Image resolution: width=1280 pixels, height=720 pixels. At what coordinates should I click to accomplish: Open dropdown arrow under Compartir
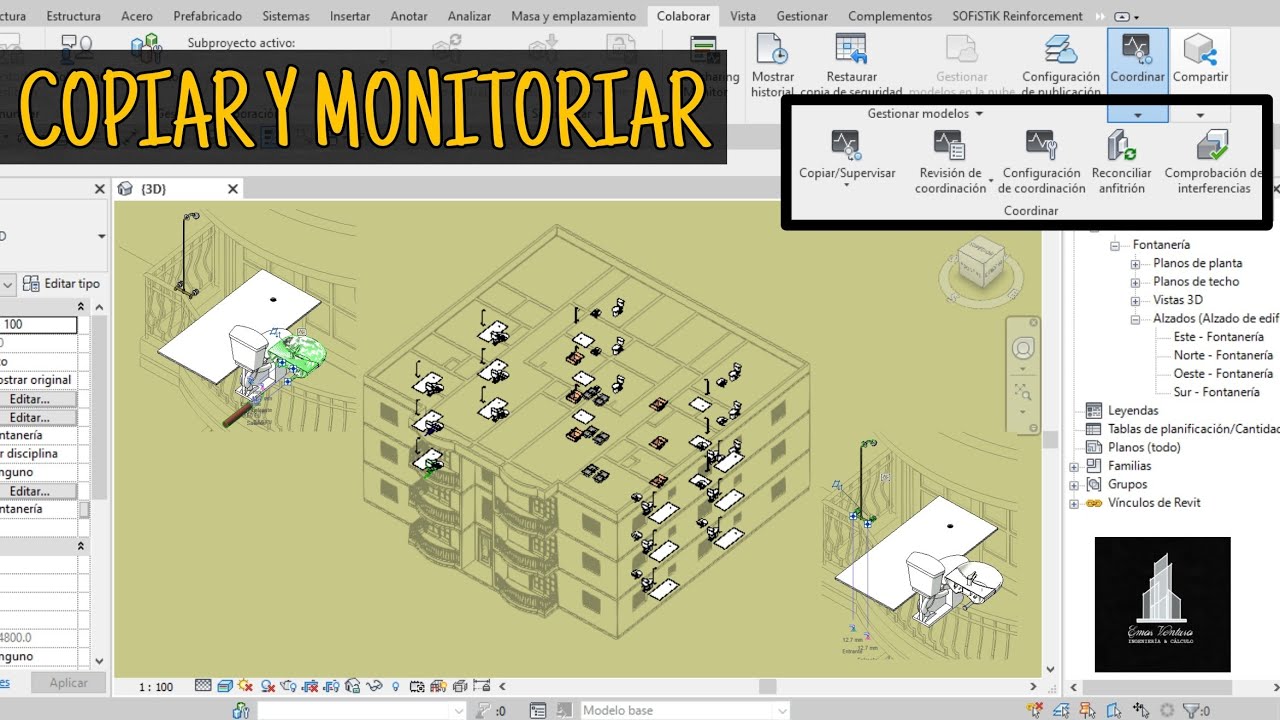[1200, 115]
